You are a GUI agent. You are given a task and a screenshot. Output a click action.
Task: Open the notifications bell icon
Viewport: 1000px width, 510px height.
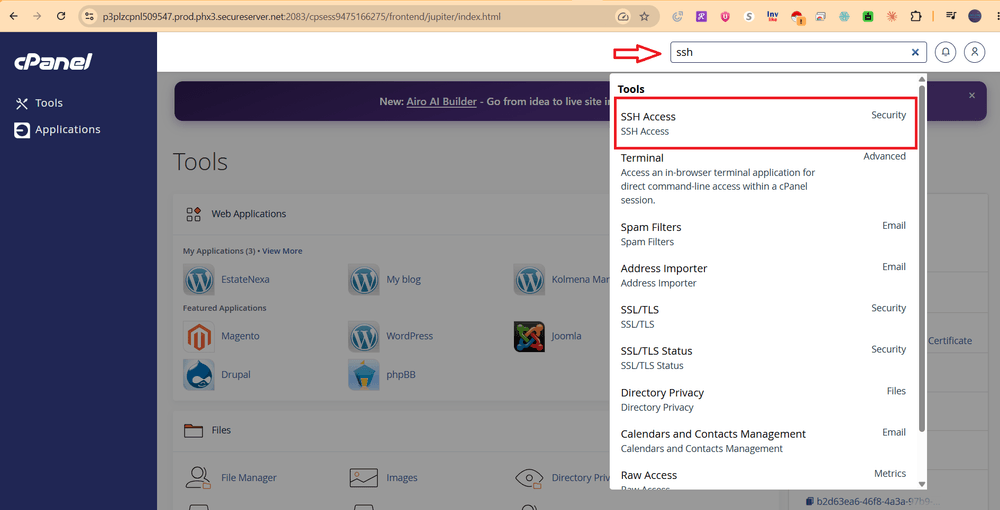point(945,52)
